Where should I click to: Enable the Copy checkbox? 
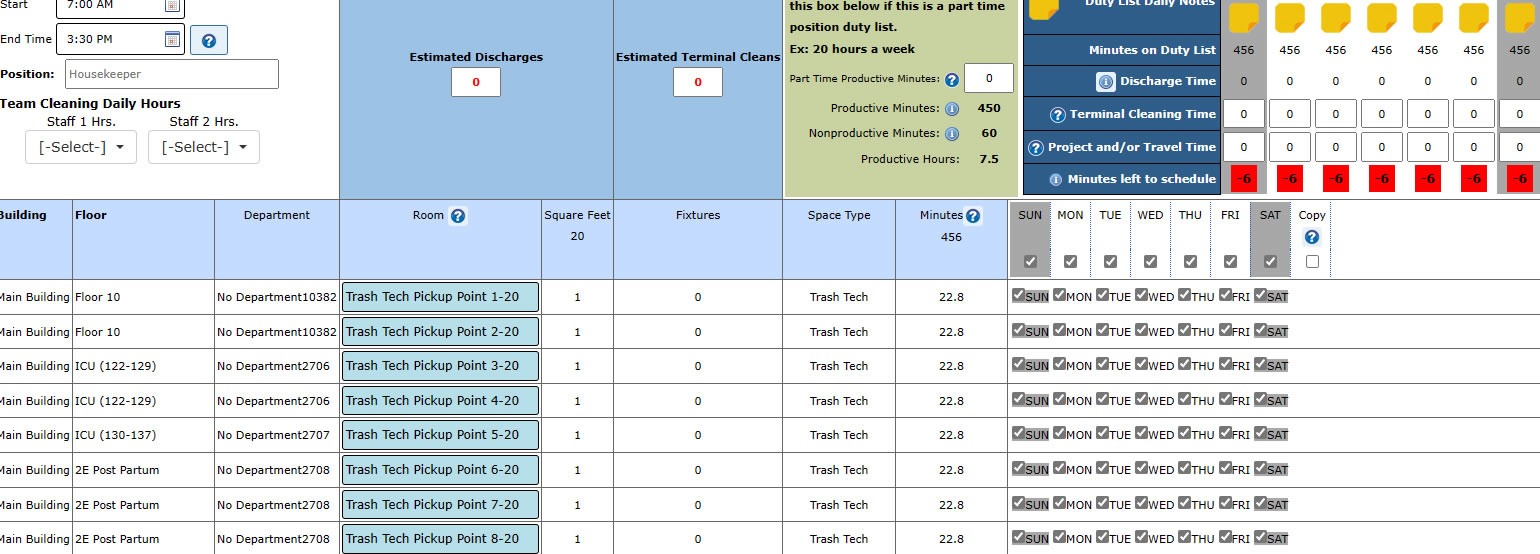click(1312, 262)
